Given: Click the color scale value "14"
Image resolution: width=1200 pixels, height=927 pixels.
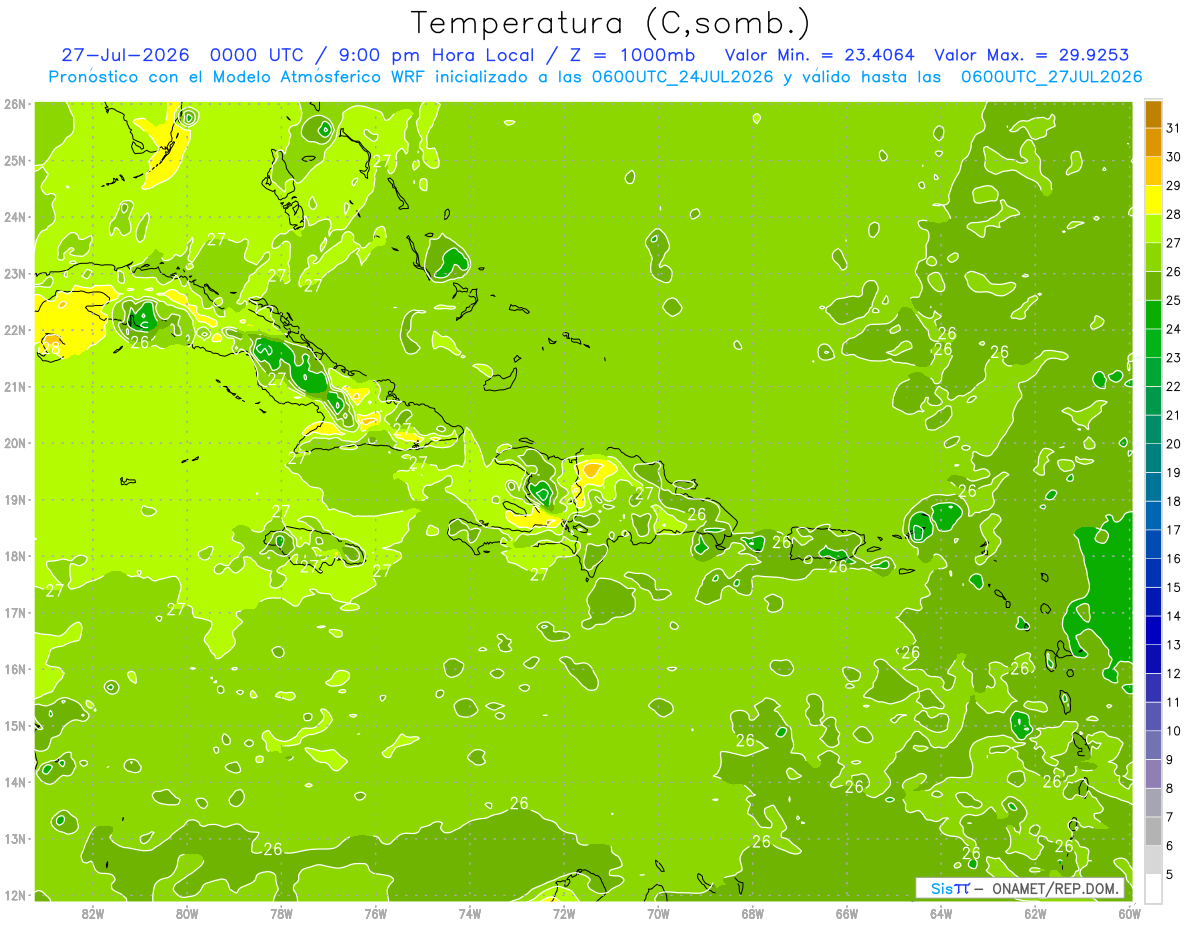Looking at the screenshot, I should (1174, 616).
